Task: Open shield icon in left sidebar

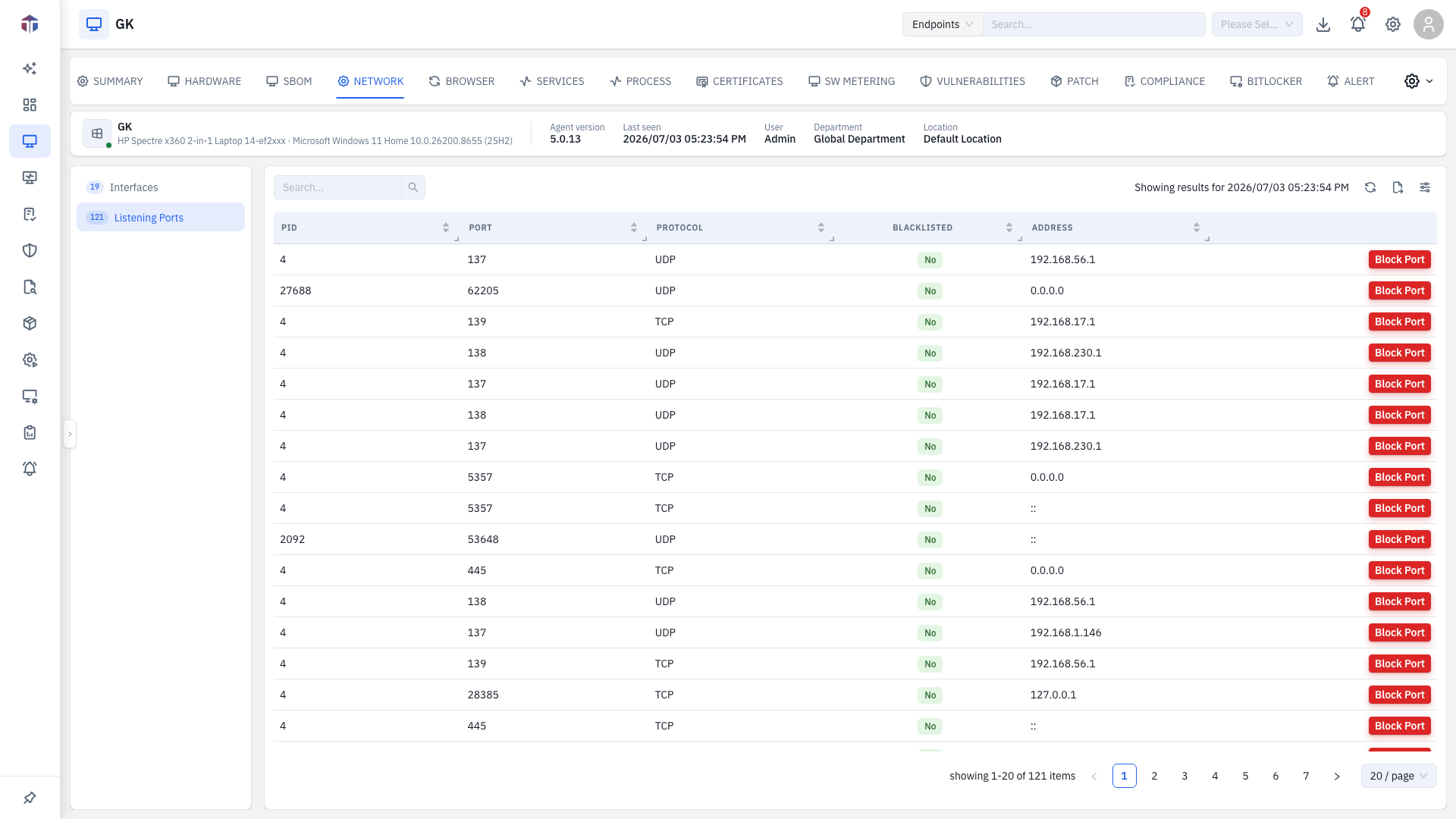Action: (30, 250)
